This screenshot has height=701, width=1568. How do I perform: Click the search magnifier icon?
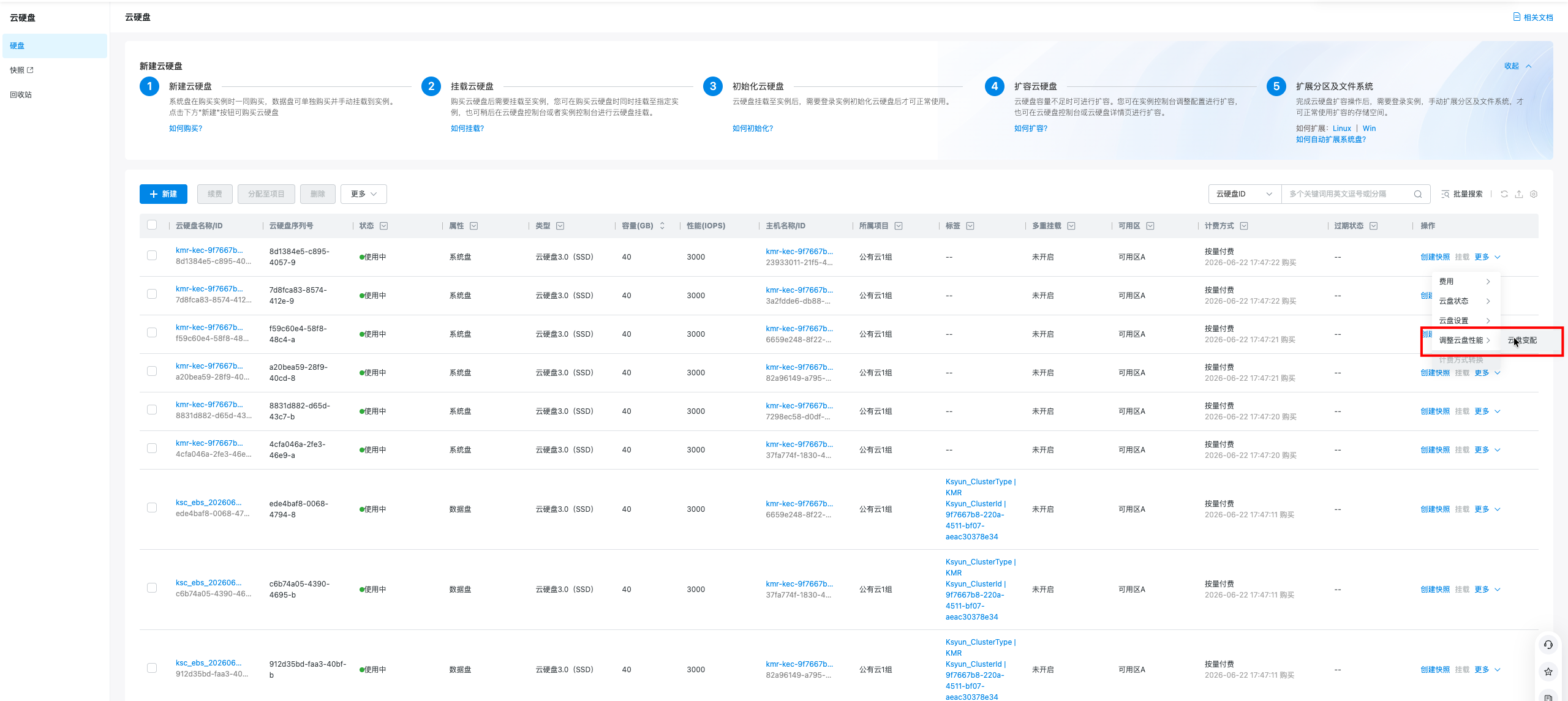pos(1417,194)
